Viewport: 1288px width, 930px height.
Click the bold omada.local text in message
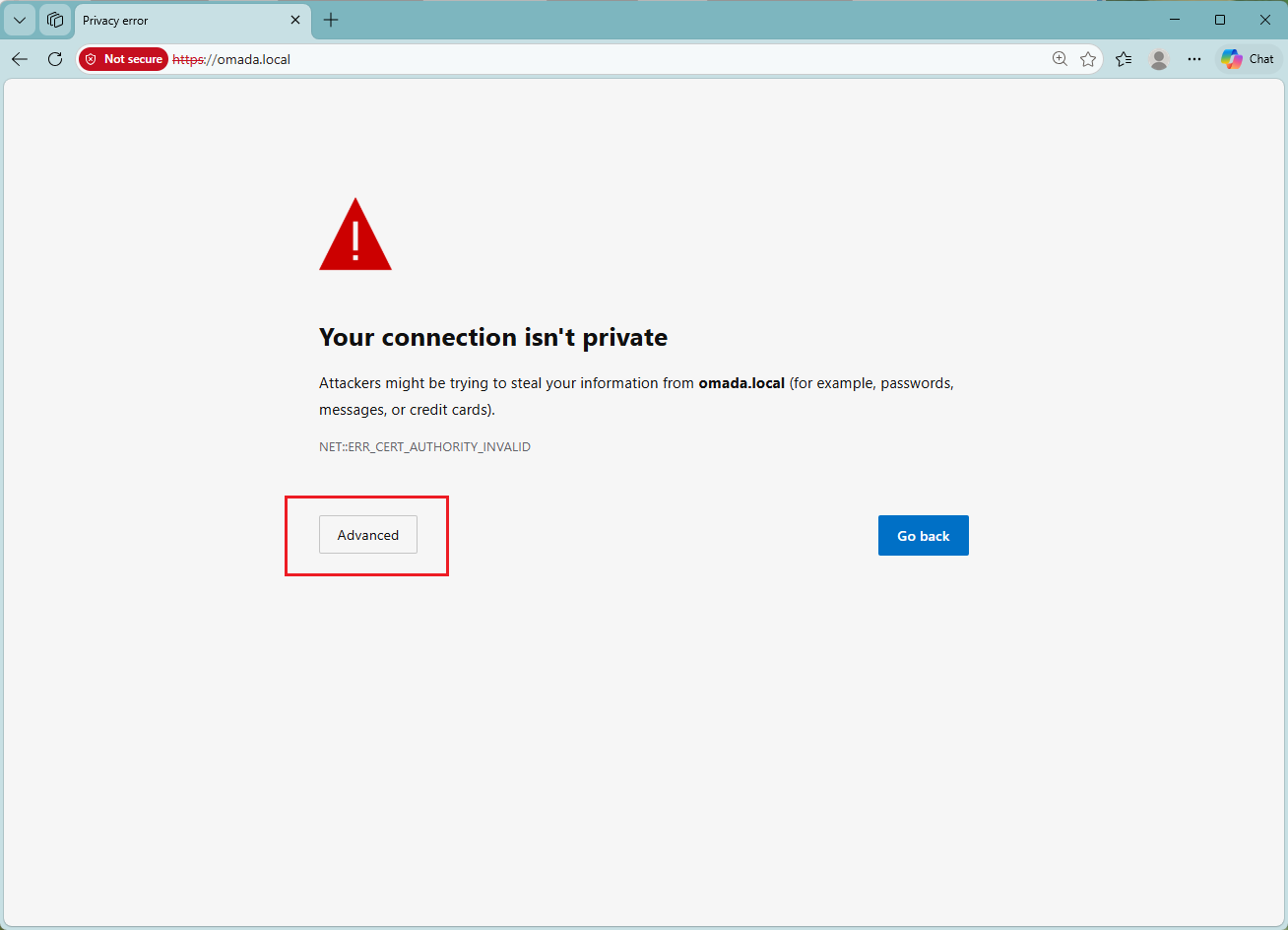(x=741, y=383)
